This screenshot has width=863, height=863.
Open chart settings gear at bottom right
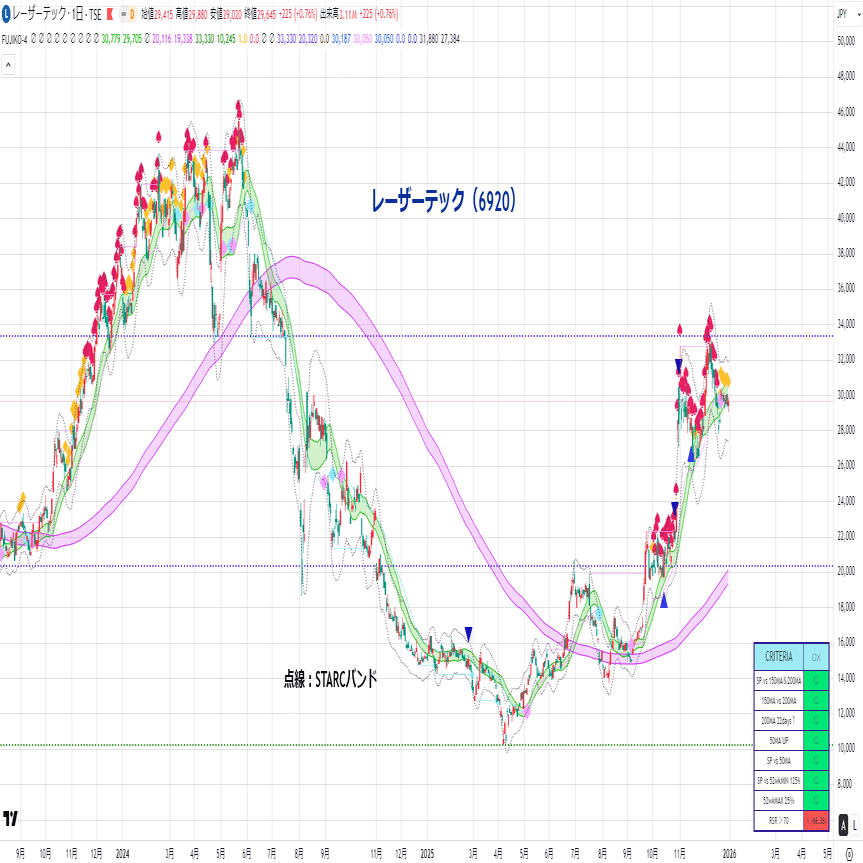(x=849, y=854)
